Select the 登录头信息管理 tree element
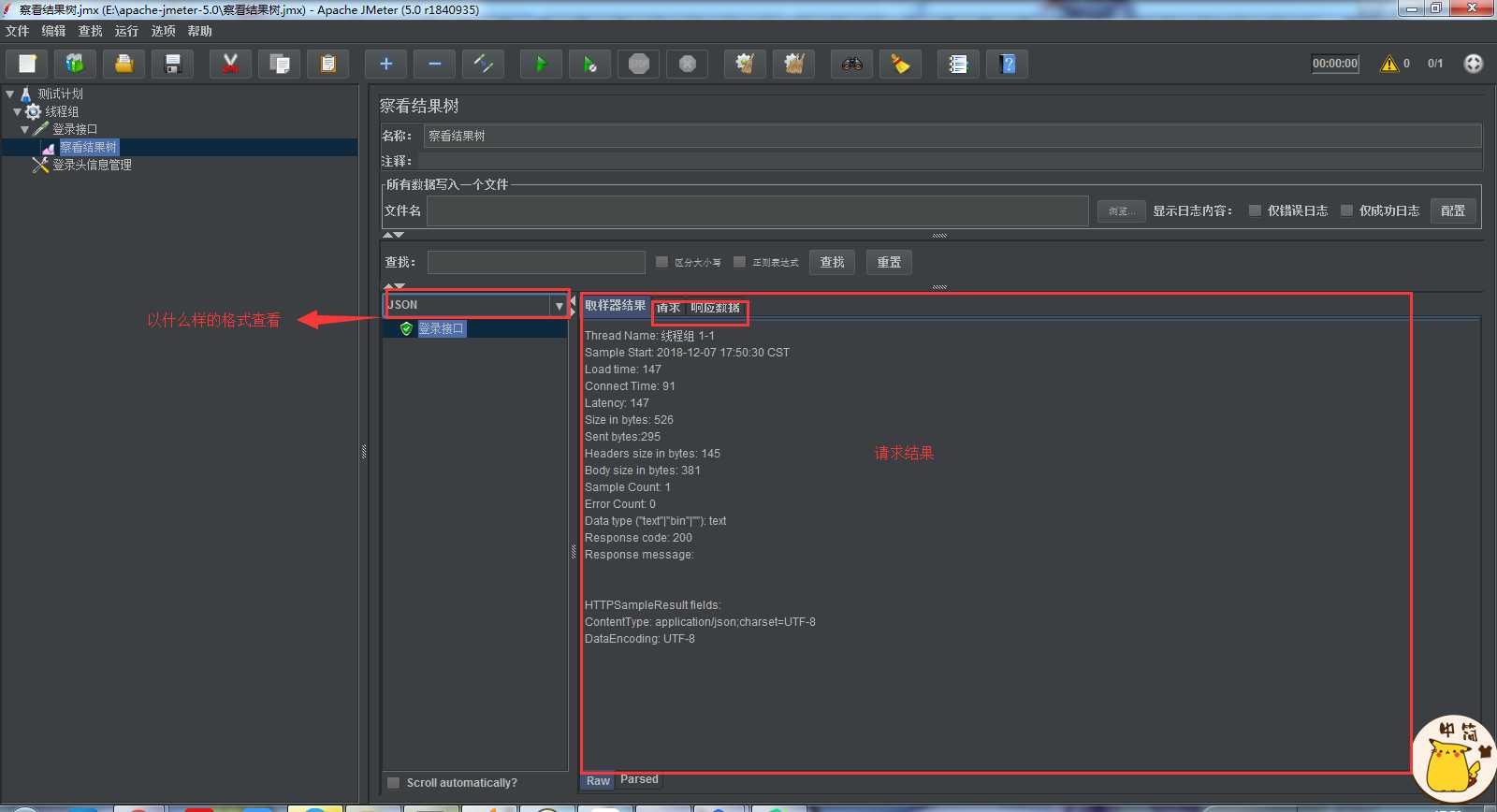 92,165
